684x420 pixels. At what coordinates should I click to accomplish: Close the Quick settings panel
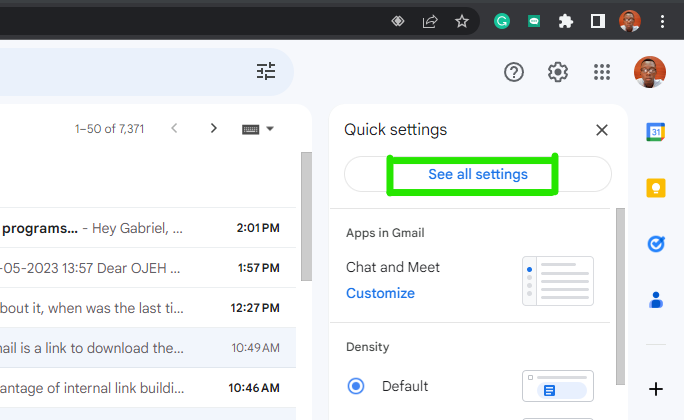point(602,130)
